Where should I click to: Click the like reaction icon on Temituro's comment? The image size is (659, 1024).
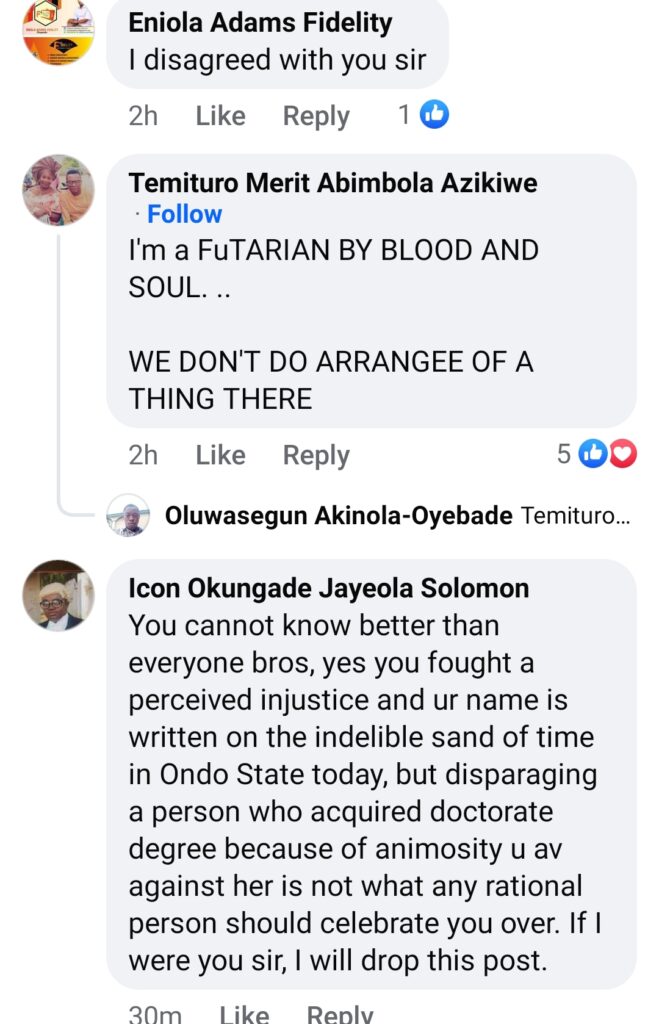click(x=593, y=454)
